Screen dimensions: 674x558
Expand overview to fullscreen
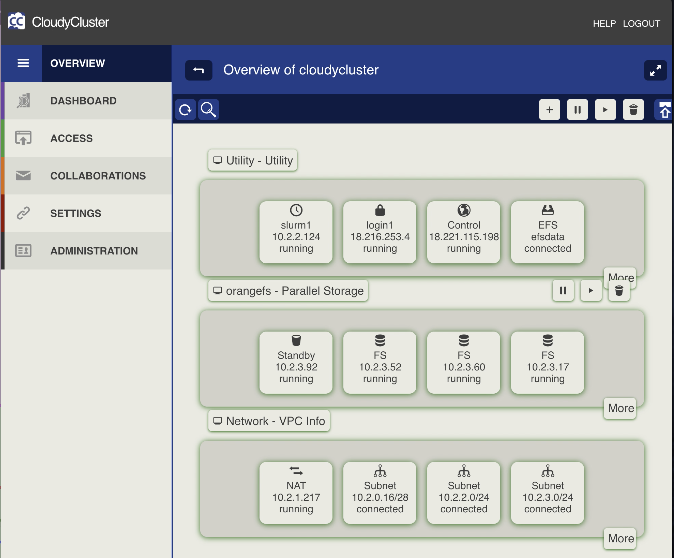coord(655,71)
